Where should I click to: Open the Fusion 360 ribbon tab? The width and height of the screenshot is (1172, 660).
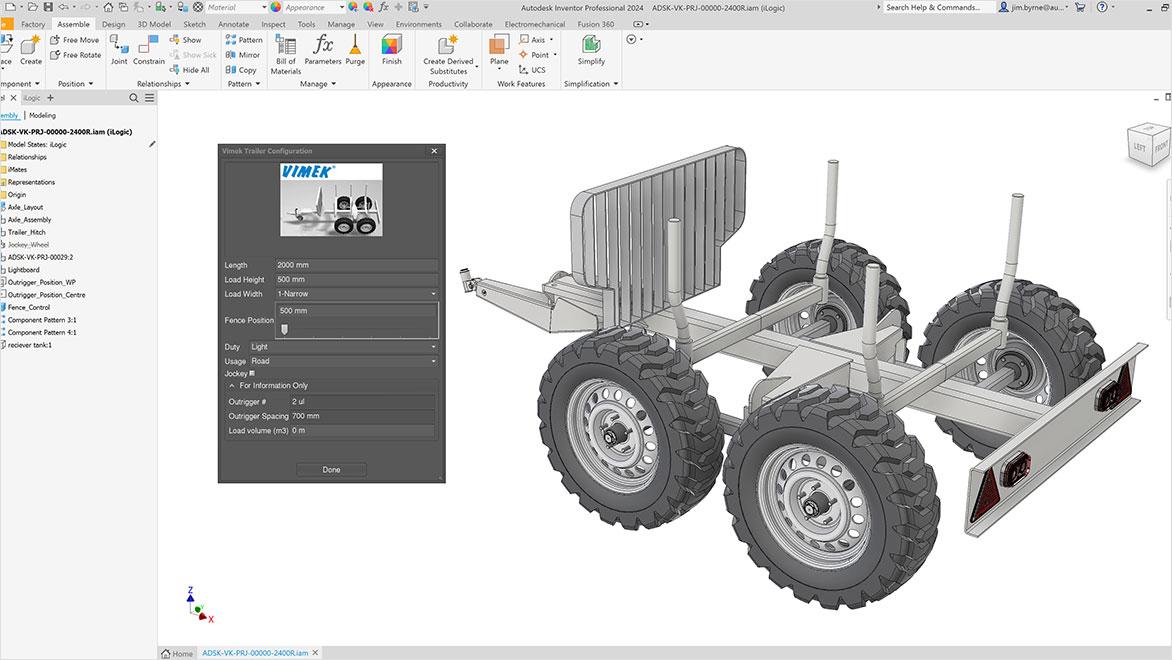click(x=596, y=24)
